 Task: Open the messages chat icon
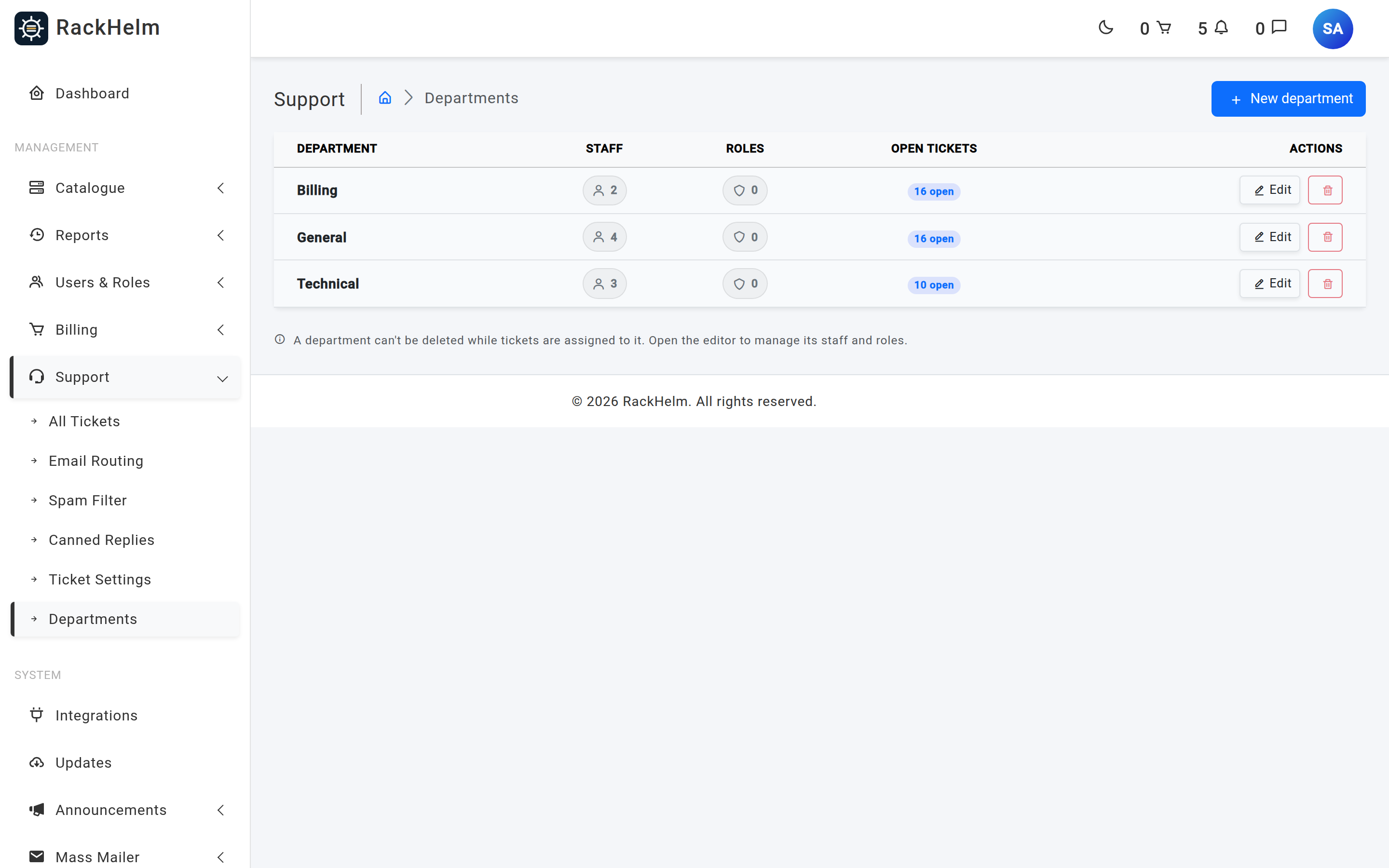point(1279,27)
